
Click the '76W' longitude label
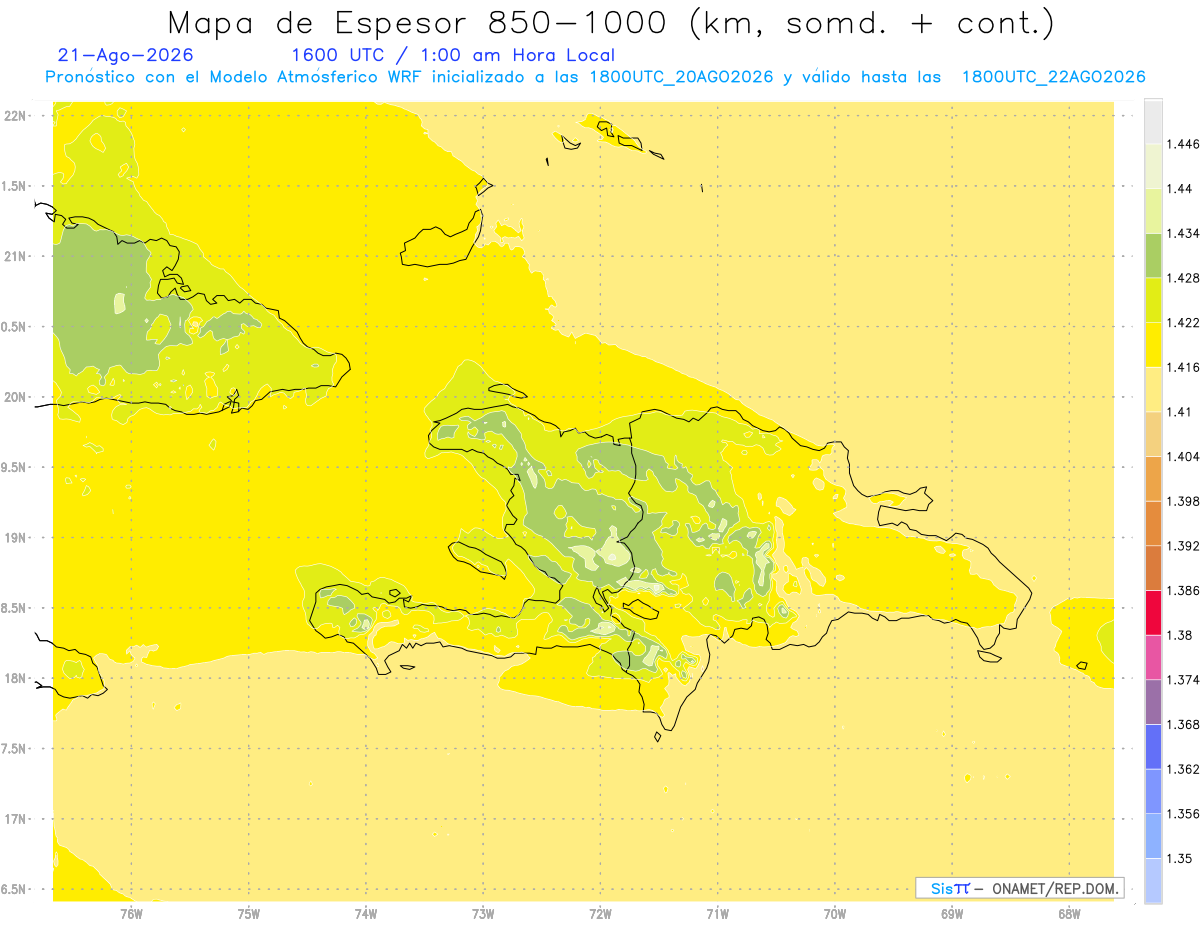pyautogui.click(x=131, y=914)
